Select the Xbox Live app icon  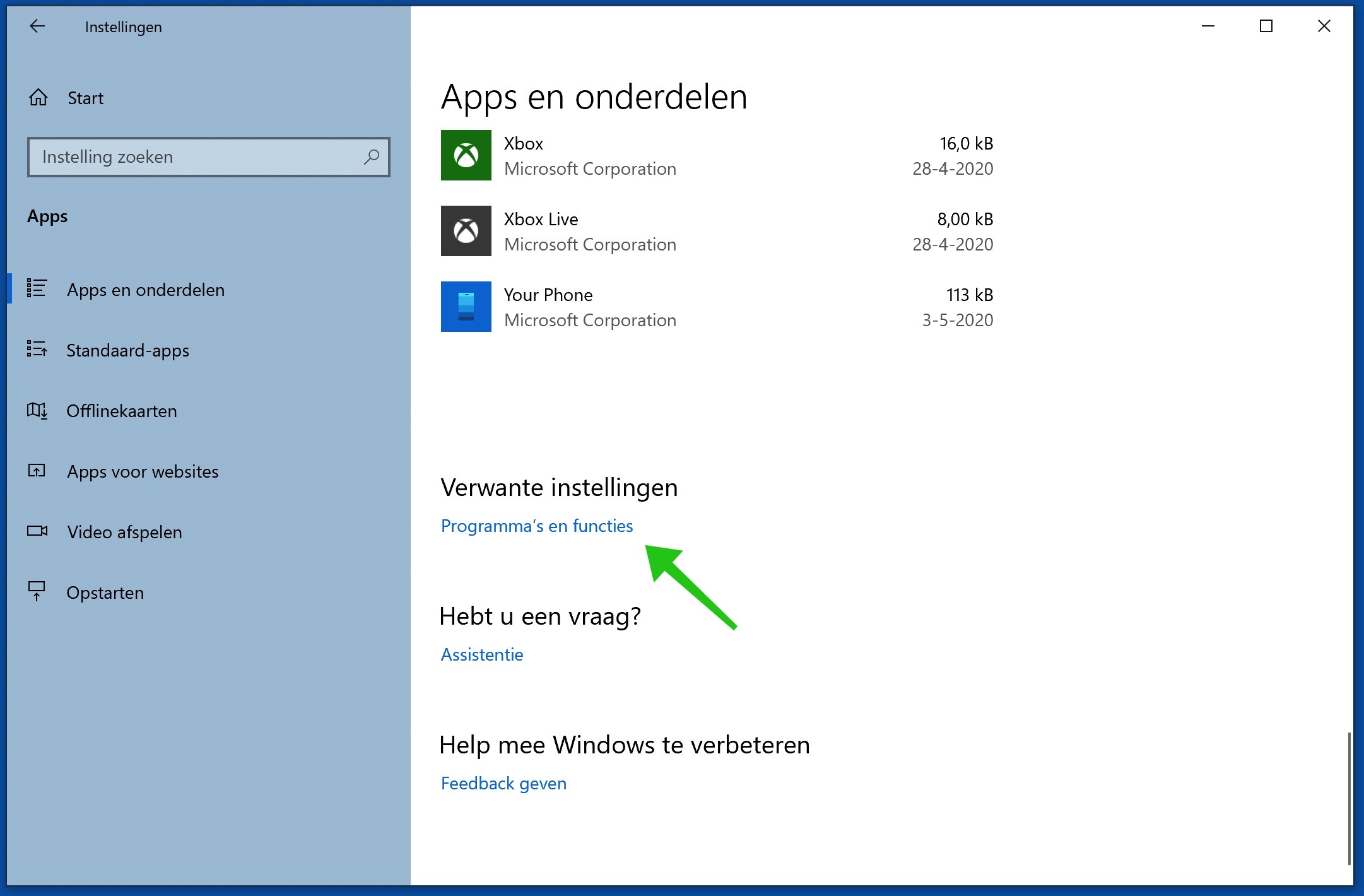coord(466,231)
